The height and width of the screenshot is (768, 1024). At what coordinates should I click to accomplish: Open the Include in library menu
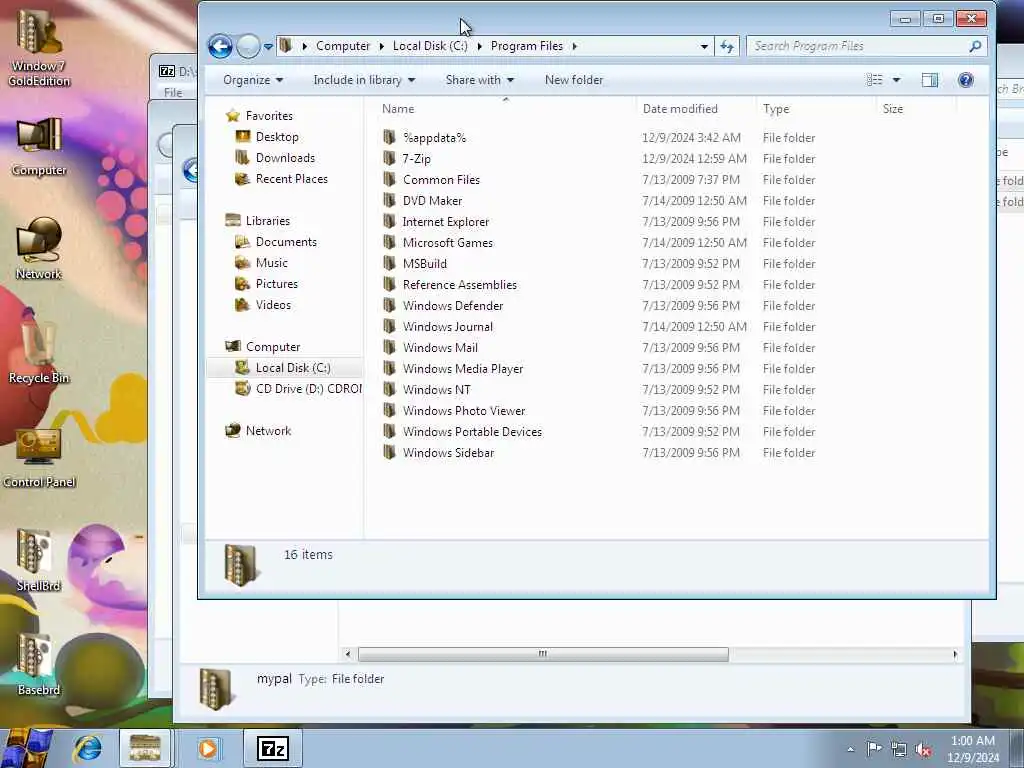point(364,80)
